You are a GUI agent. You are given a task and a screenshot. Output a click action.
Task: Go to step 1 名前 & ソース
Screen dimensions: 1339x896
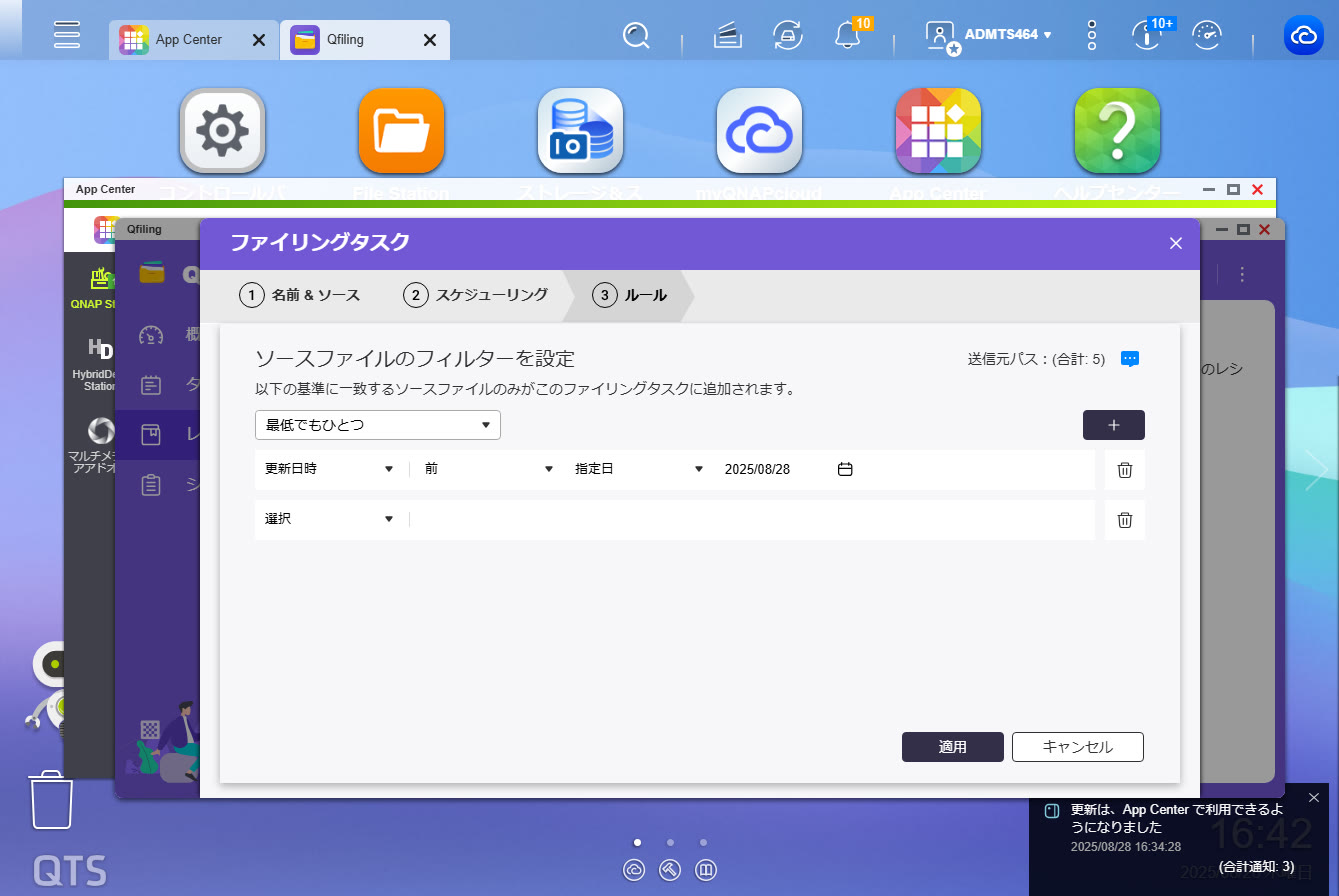coord(300,295)
